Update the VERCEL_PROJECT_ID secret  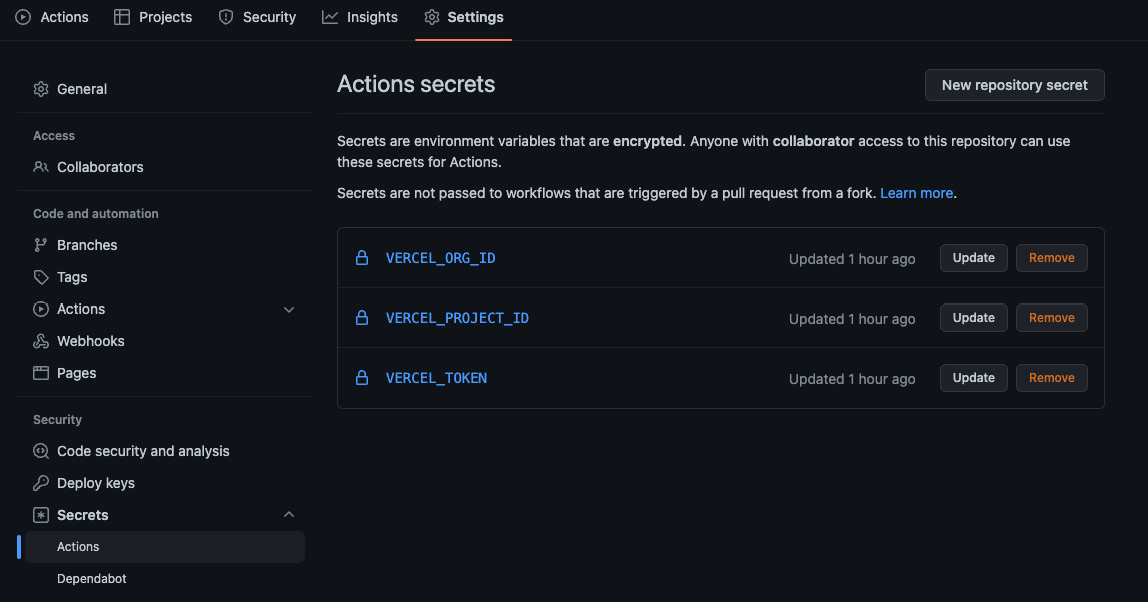(x=973, y=317)
